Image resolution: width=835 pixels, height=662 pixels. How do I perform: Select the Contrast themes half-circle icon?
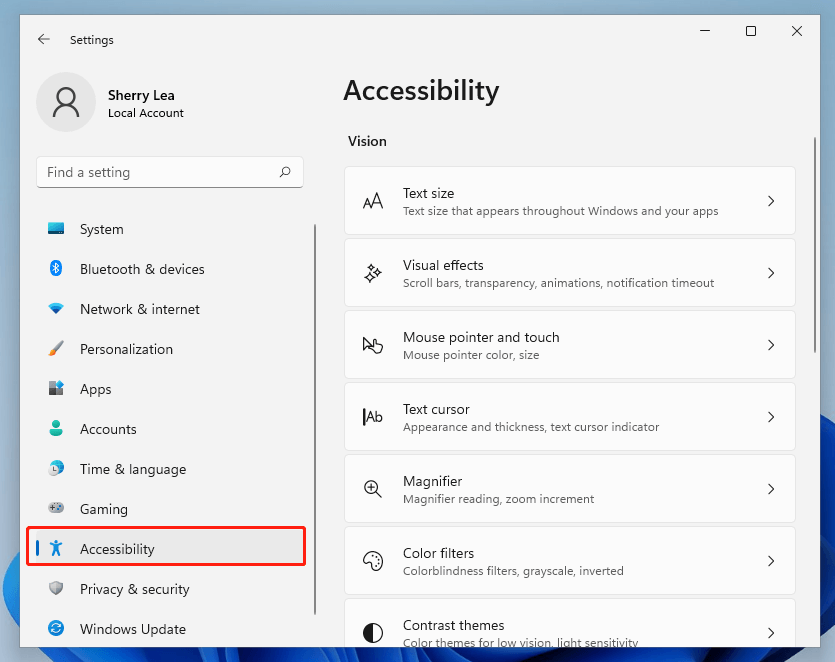coord(373,632)
